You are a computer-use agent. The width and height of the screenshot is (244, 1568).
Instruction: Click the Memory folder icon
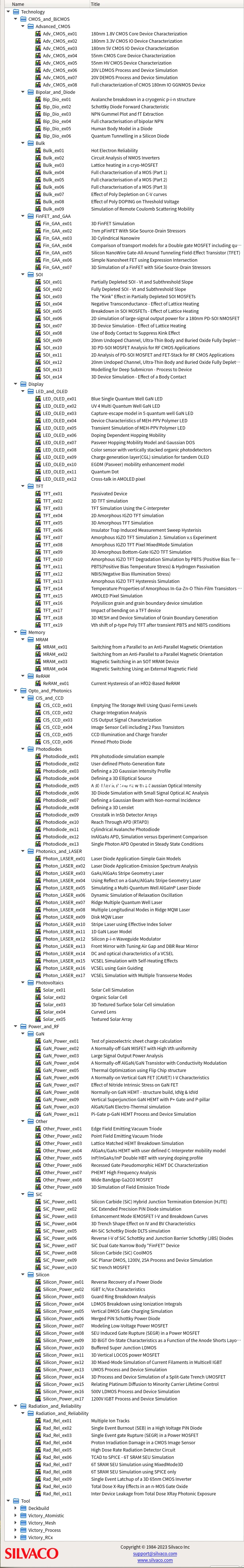coord(24,633)
